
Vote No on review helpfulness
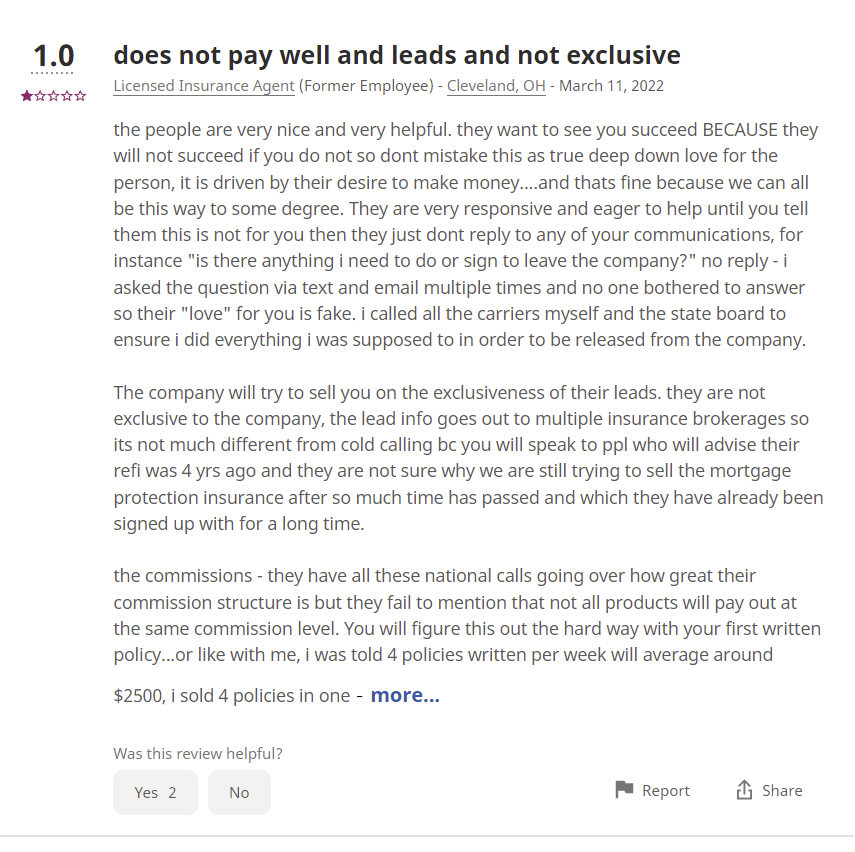[239, 792]
